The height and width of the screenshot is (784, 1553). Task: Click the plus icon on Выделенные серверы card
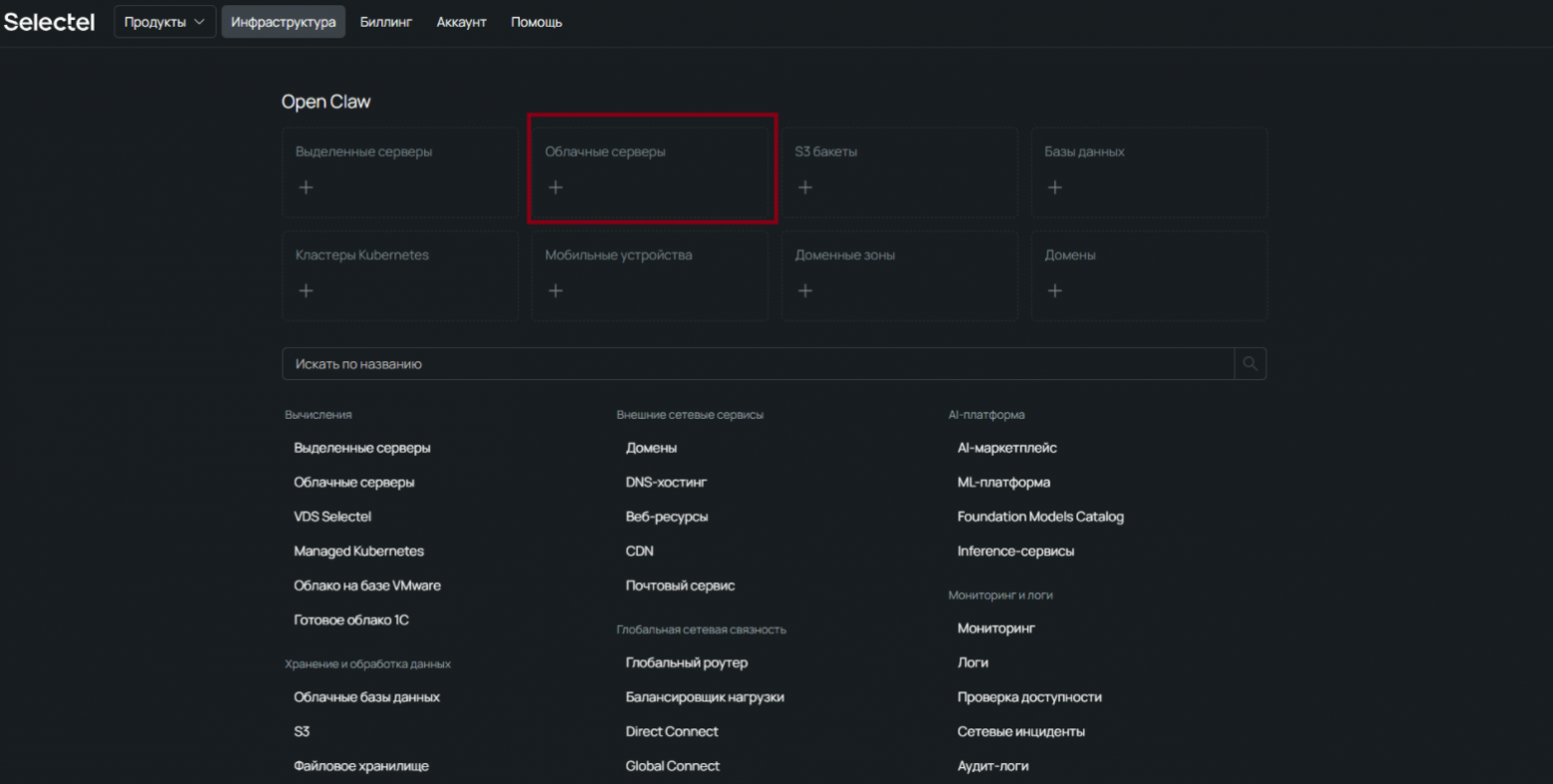(306, 186)
